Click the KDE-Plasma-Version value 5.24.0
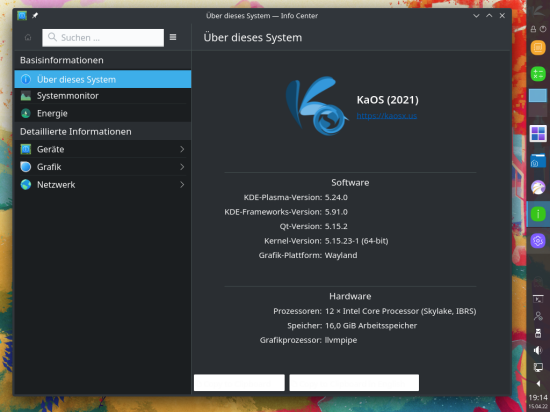The width and height of the screenshot is (550, 412). click(x=336, y=197)
